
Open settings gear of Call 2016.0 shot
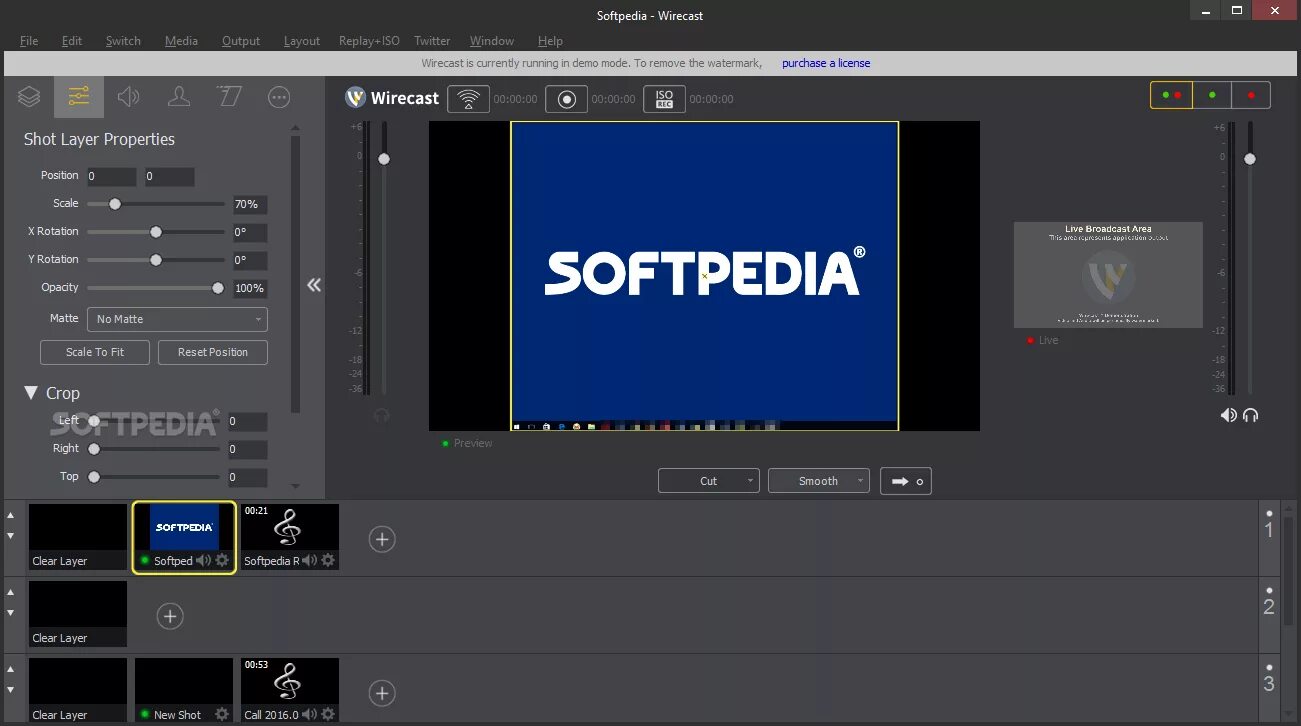pyautogui.click(x=328, y=714)
